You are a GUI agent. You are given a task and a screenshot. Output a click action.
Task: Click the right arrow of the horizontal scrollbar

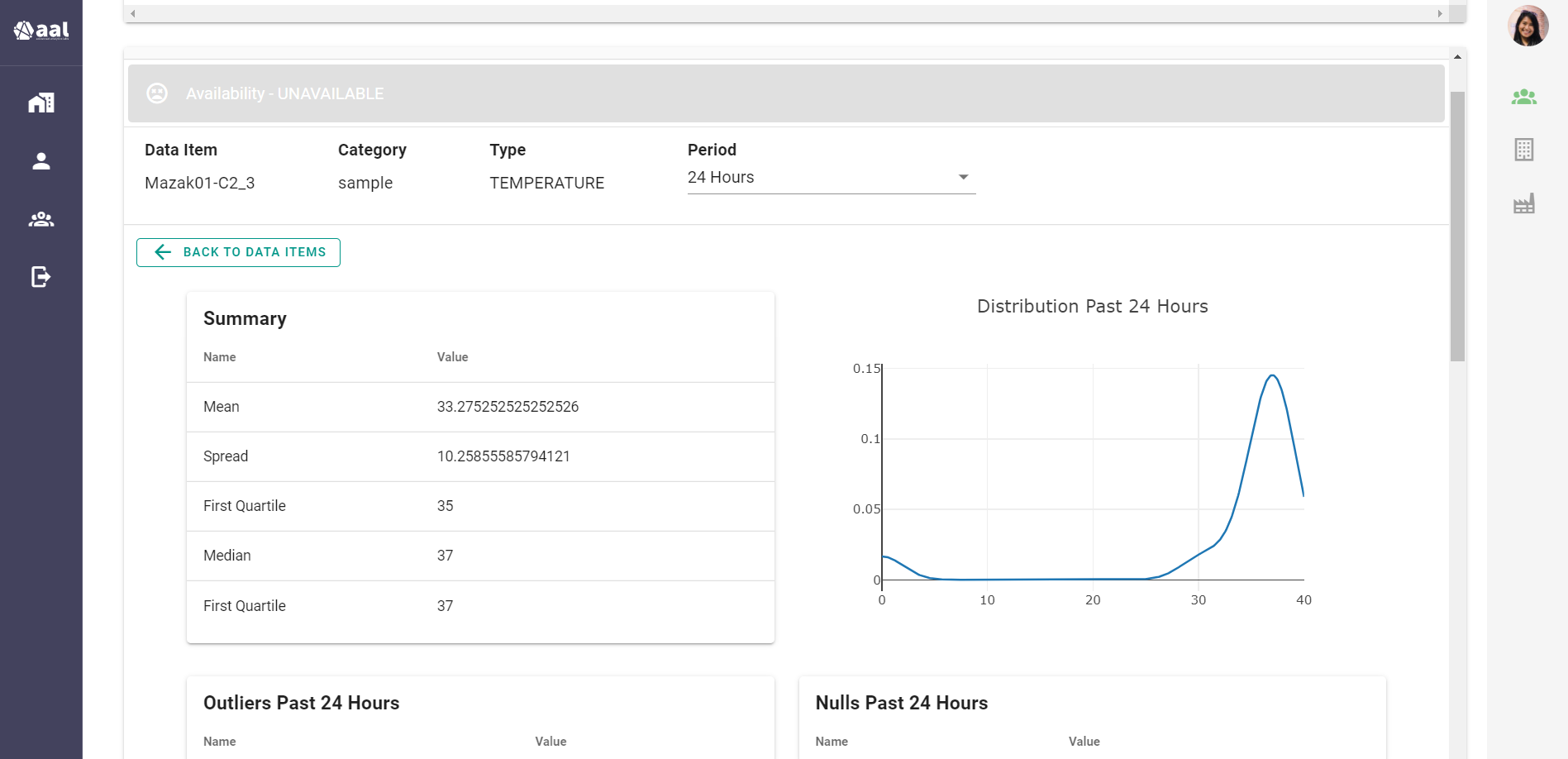1440,13
